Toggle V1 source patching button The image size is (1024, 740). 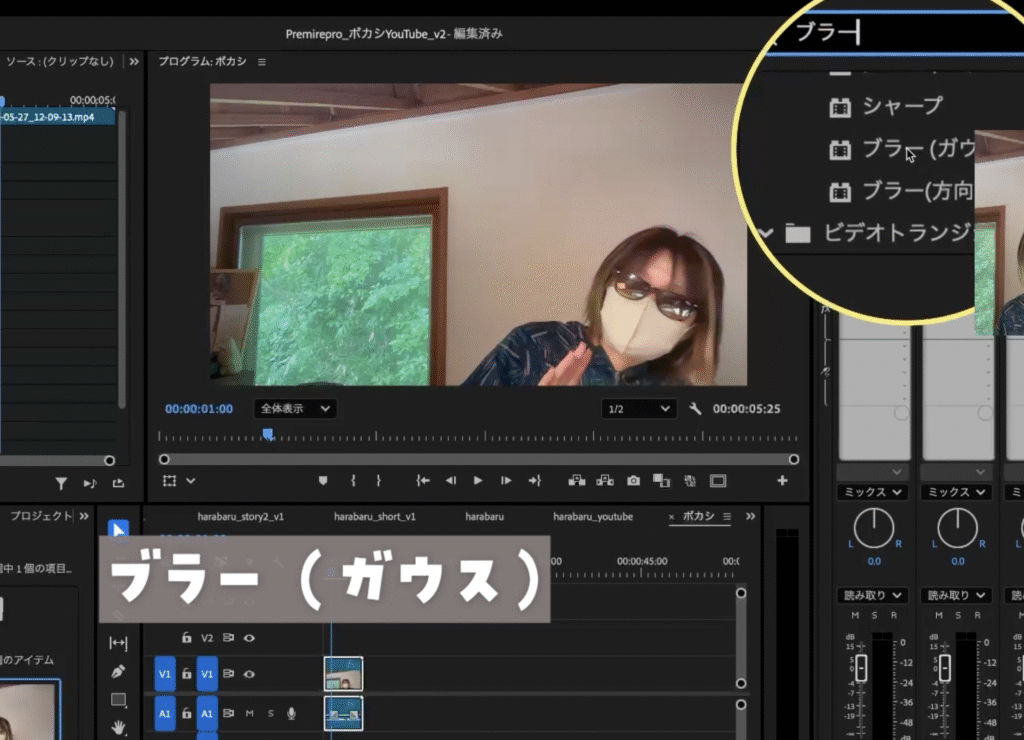(165, 674)
